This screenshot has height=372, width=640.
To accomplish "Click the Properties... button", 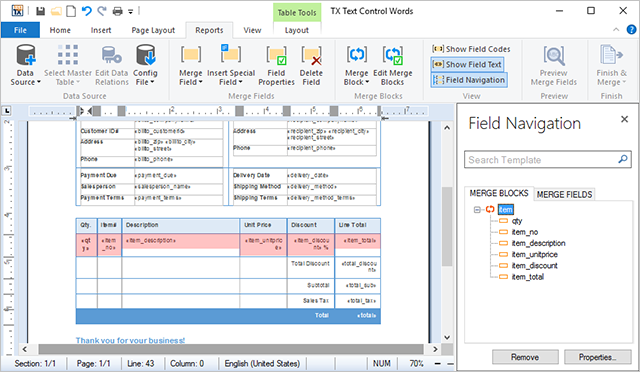I will (x=597, y=357).
